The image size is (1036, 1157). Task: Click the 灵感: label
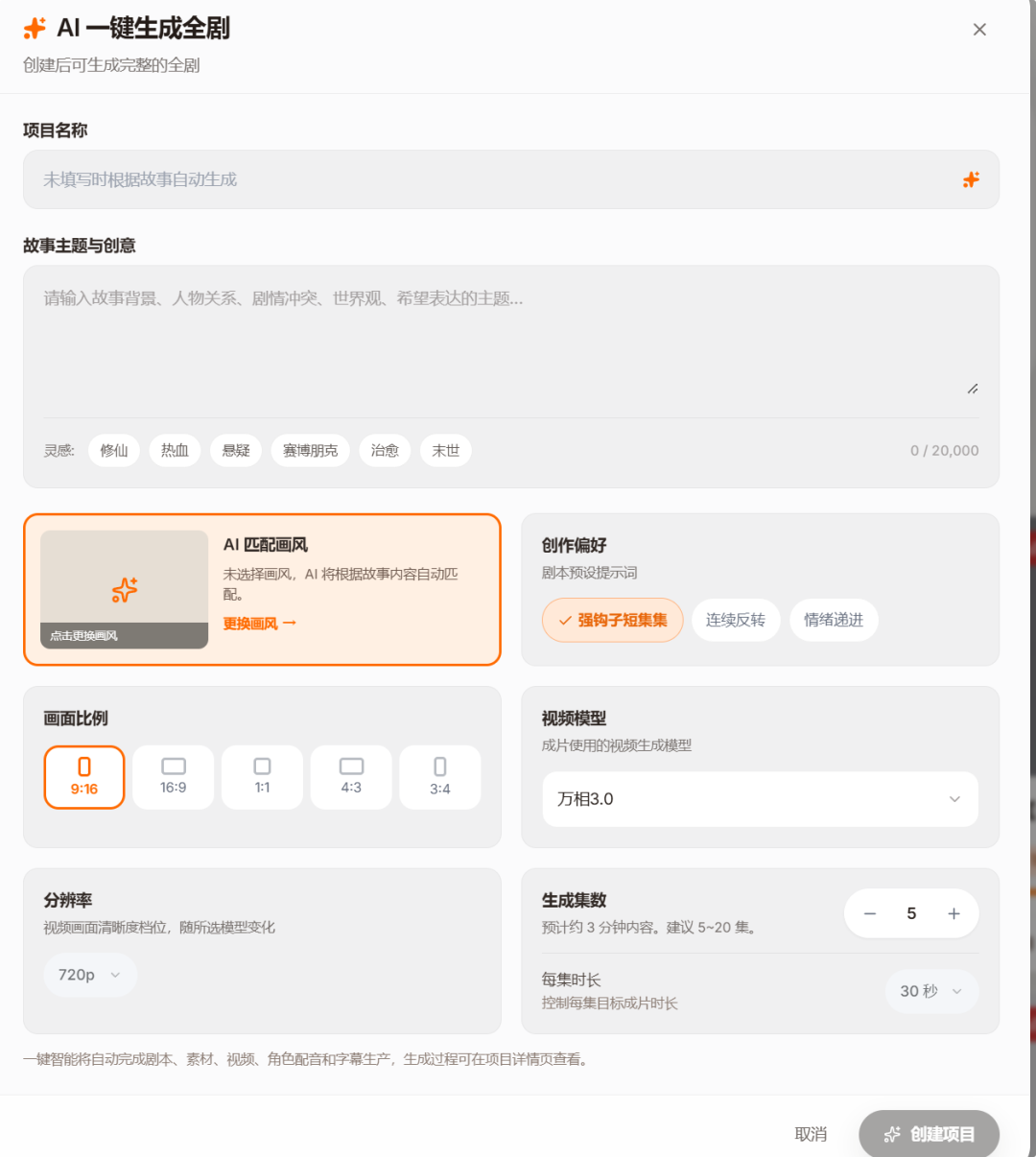59,450
